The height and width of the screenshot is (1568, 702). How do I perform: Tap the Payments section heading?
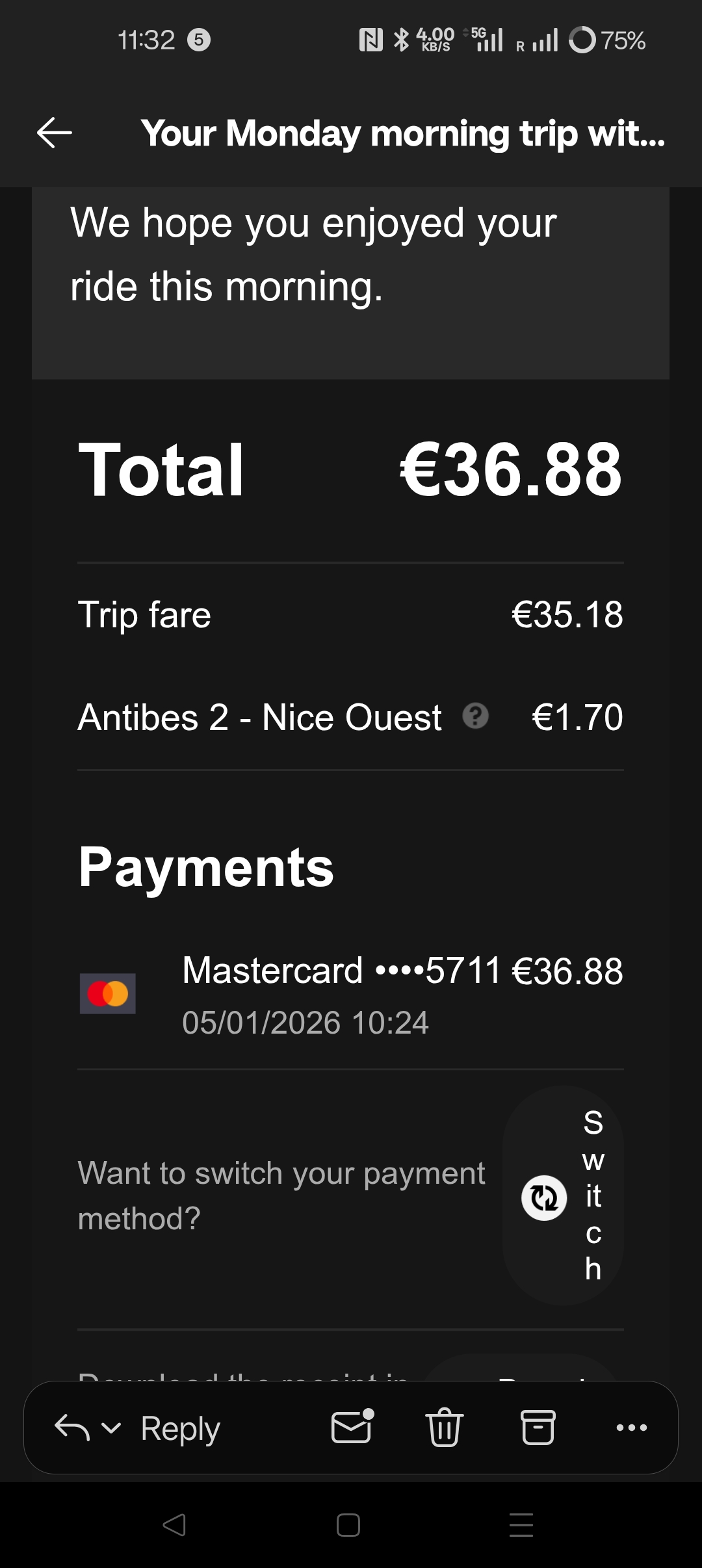[206, 867]
